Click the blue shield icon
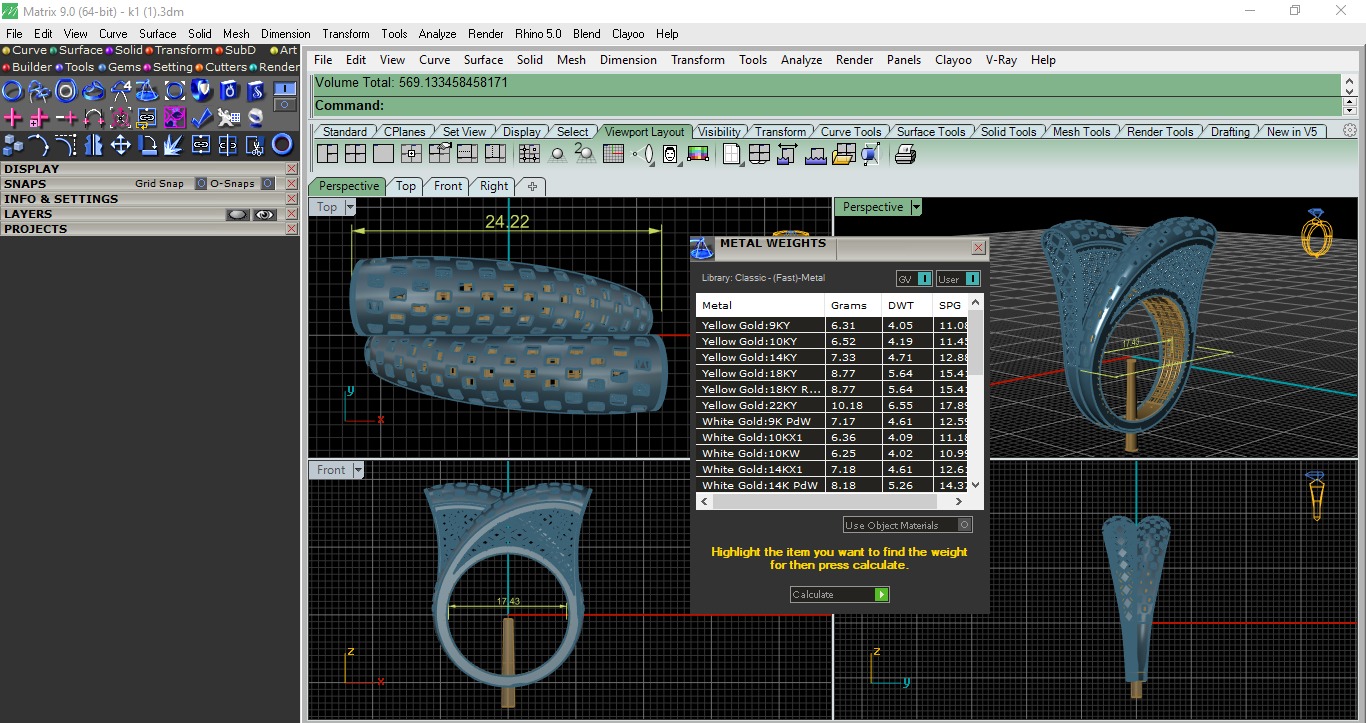The image size is (1366, 723). click(201, 91)
